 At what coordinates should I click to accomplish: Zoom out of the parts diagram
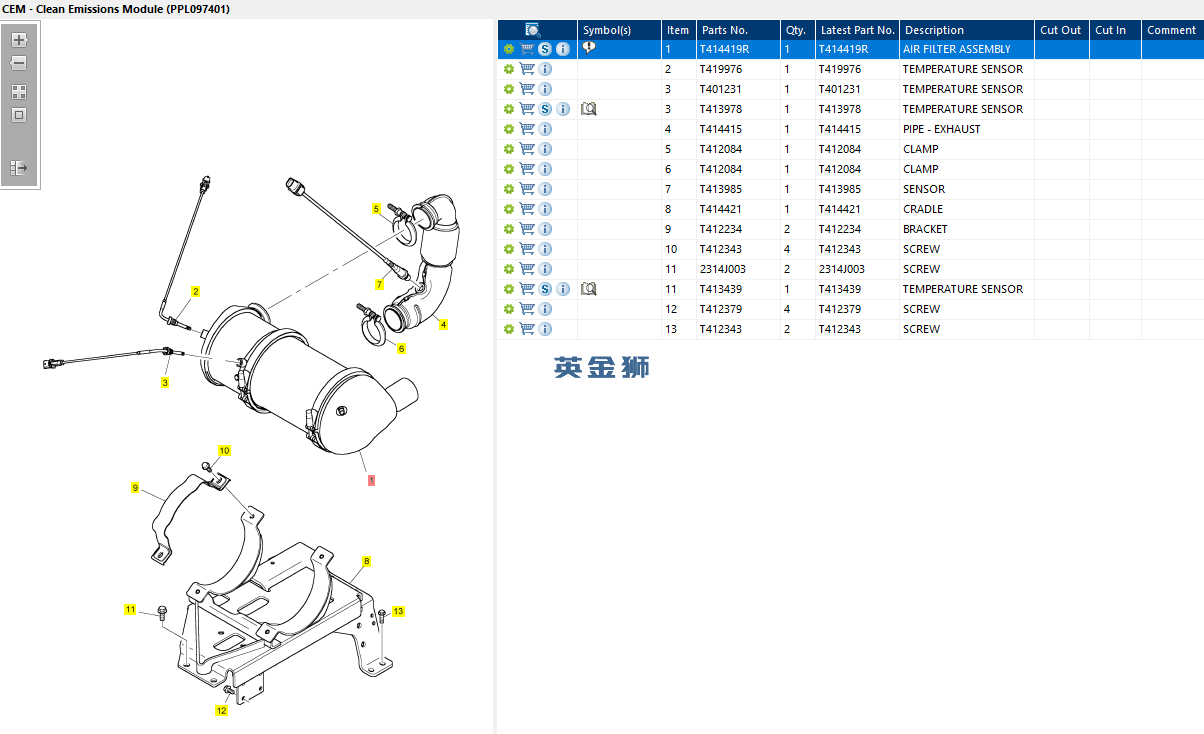click(19, 63)
